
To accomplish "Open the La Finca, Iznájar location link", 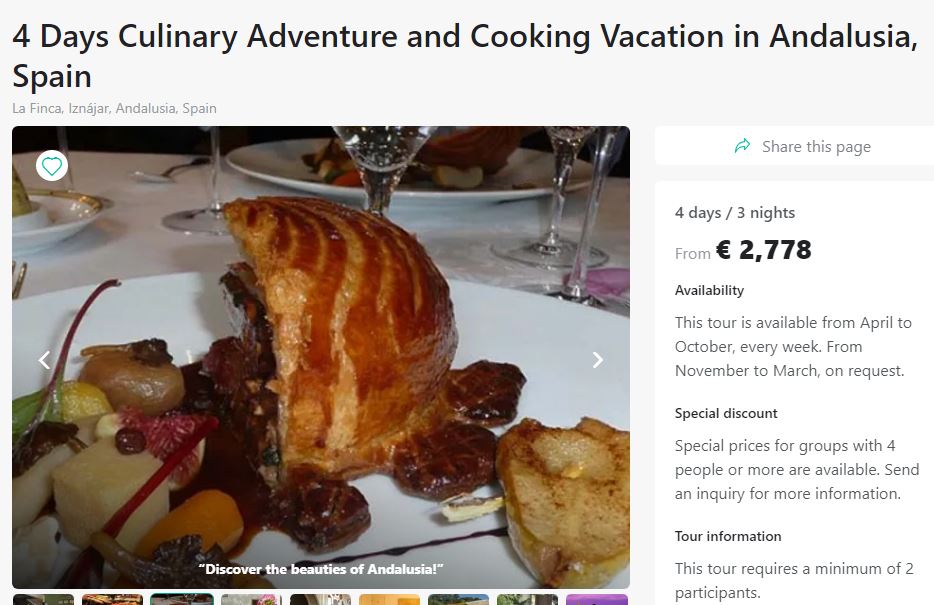I will tap(114, 108).
